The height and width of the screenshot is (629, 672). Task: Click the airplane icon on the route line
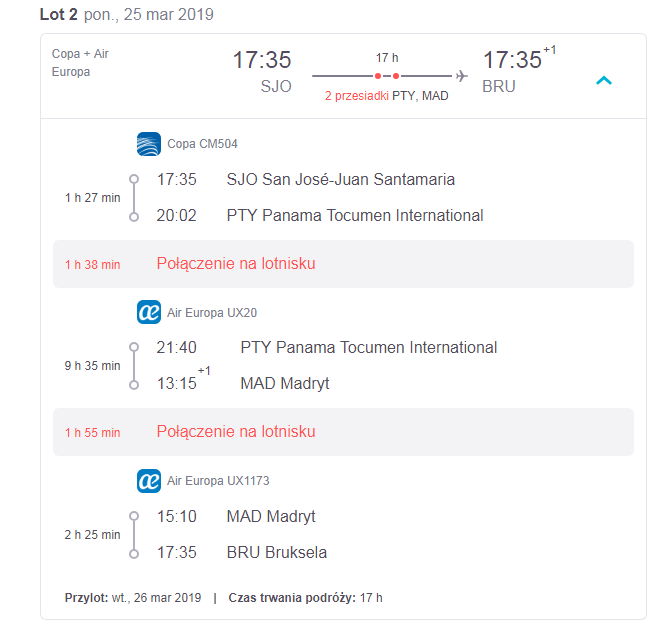point(462,76)
